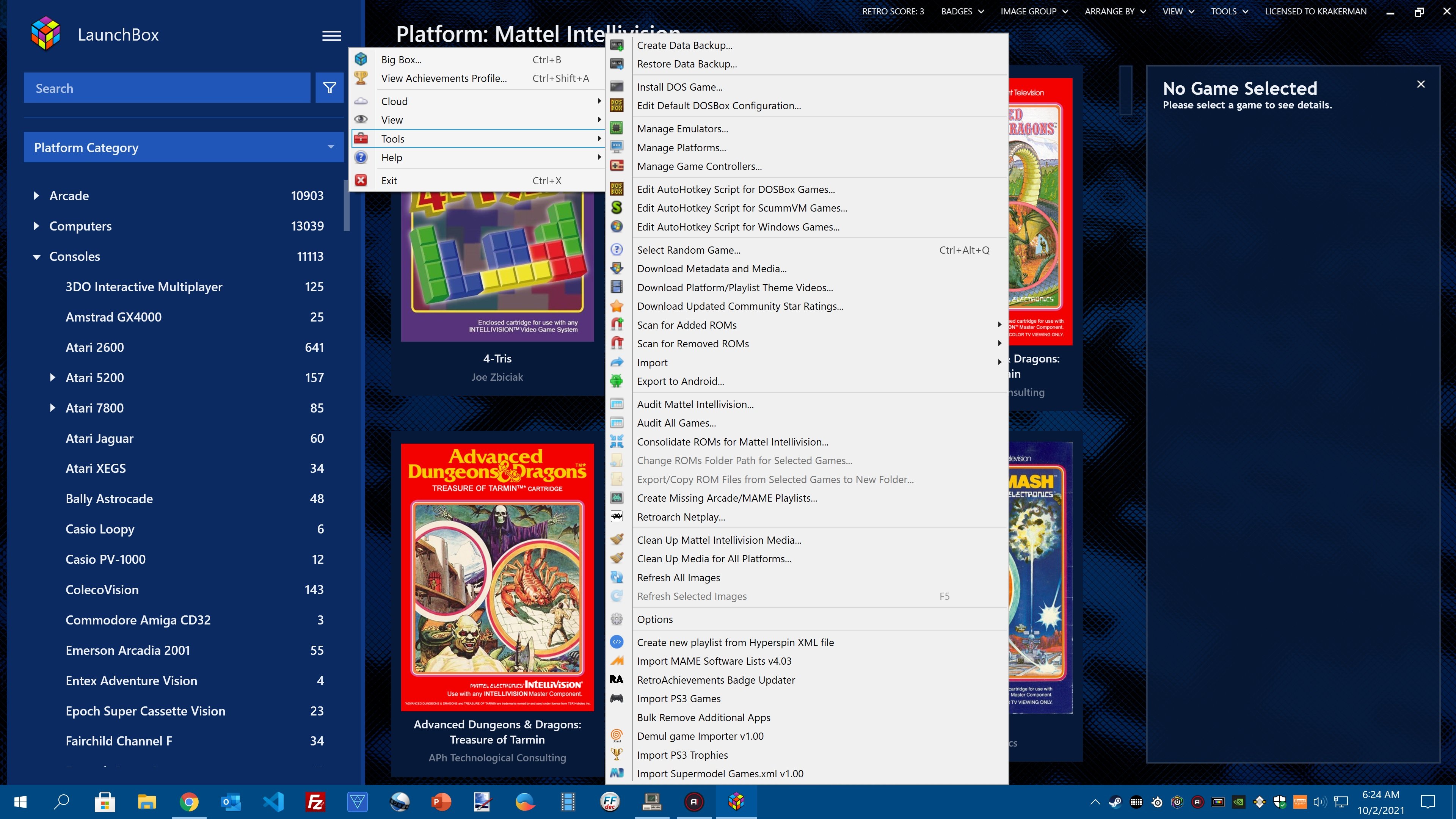
Task: Open the Badges dropdown in top bar
Action: [962, 11]
